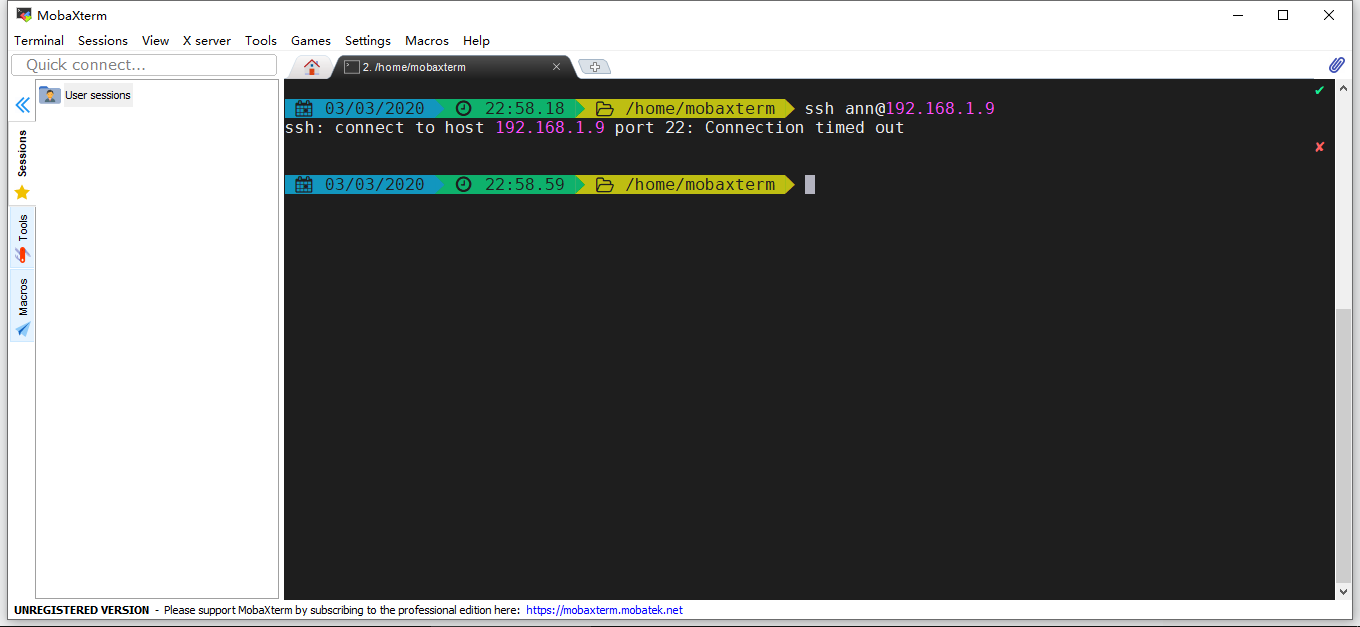1360x627 pixels.
Task: Click the green checkmark in terminal
Action: (x=1319, y=91)
